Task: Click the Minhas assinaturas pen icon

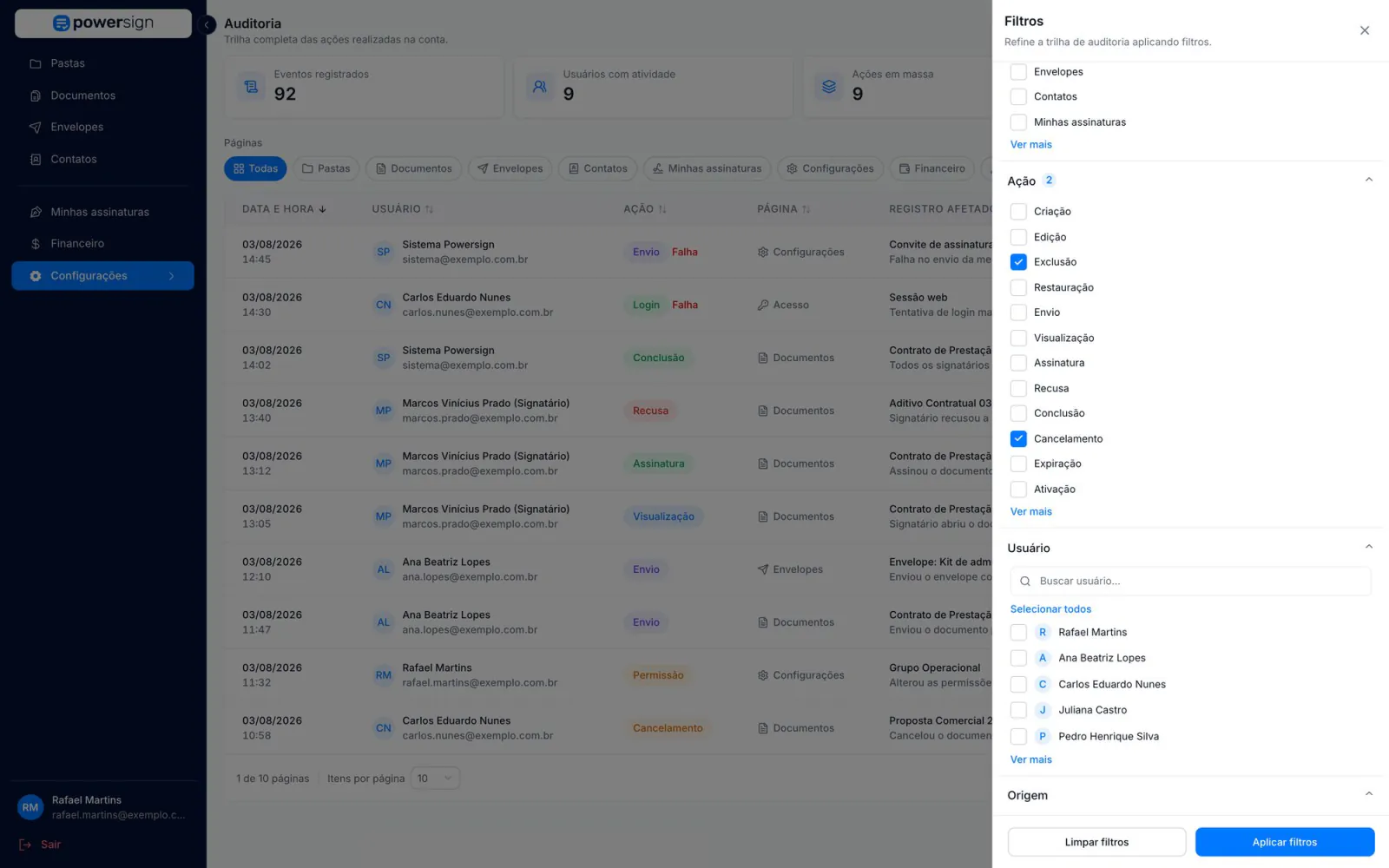Action: pos(36,212)
